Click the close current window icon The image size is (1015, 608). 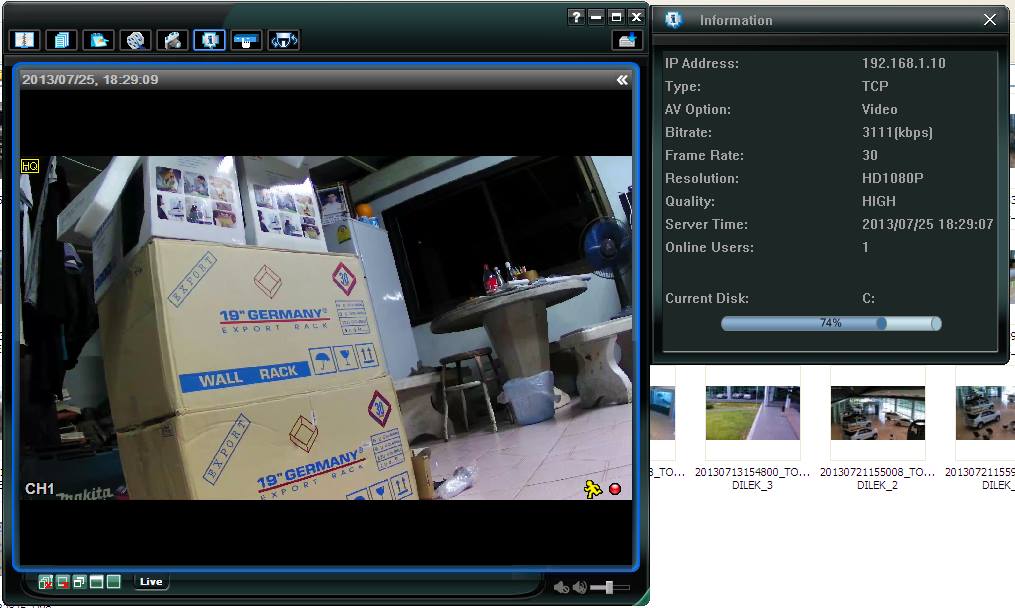pos(63,581)
